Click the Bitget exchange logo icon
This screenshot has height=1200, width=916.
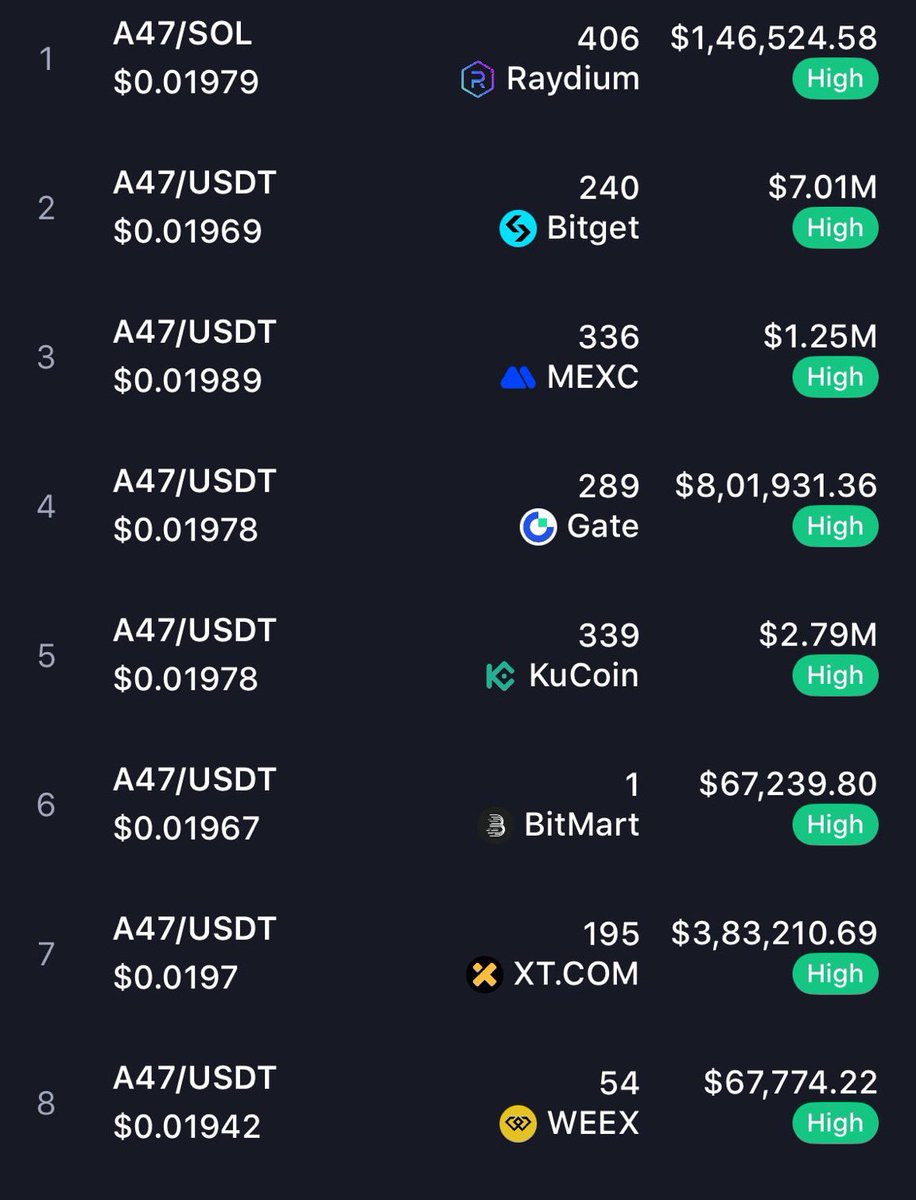tap(518, 229)
